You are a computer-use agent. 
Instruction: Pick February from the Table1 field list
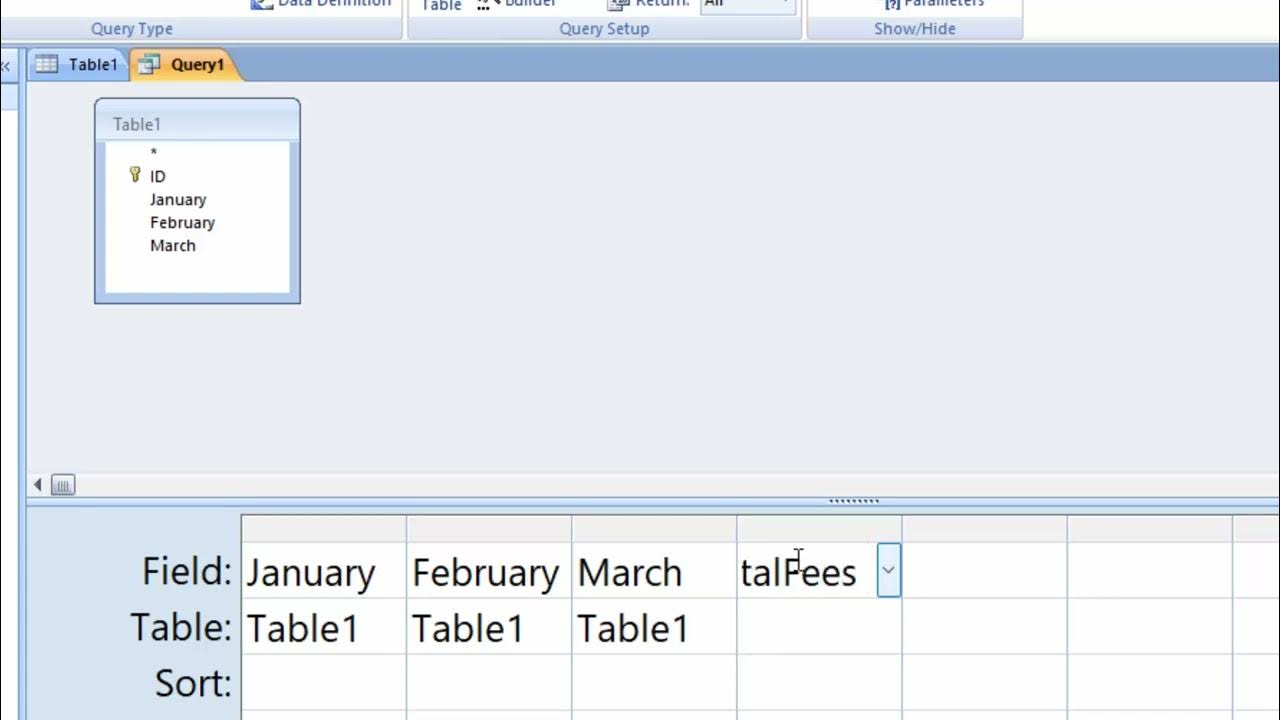click(182, 223)
